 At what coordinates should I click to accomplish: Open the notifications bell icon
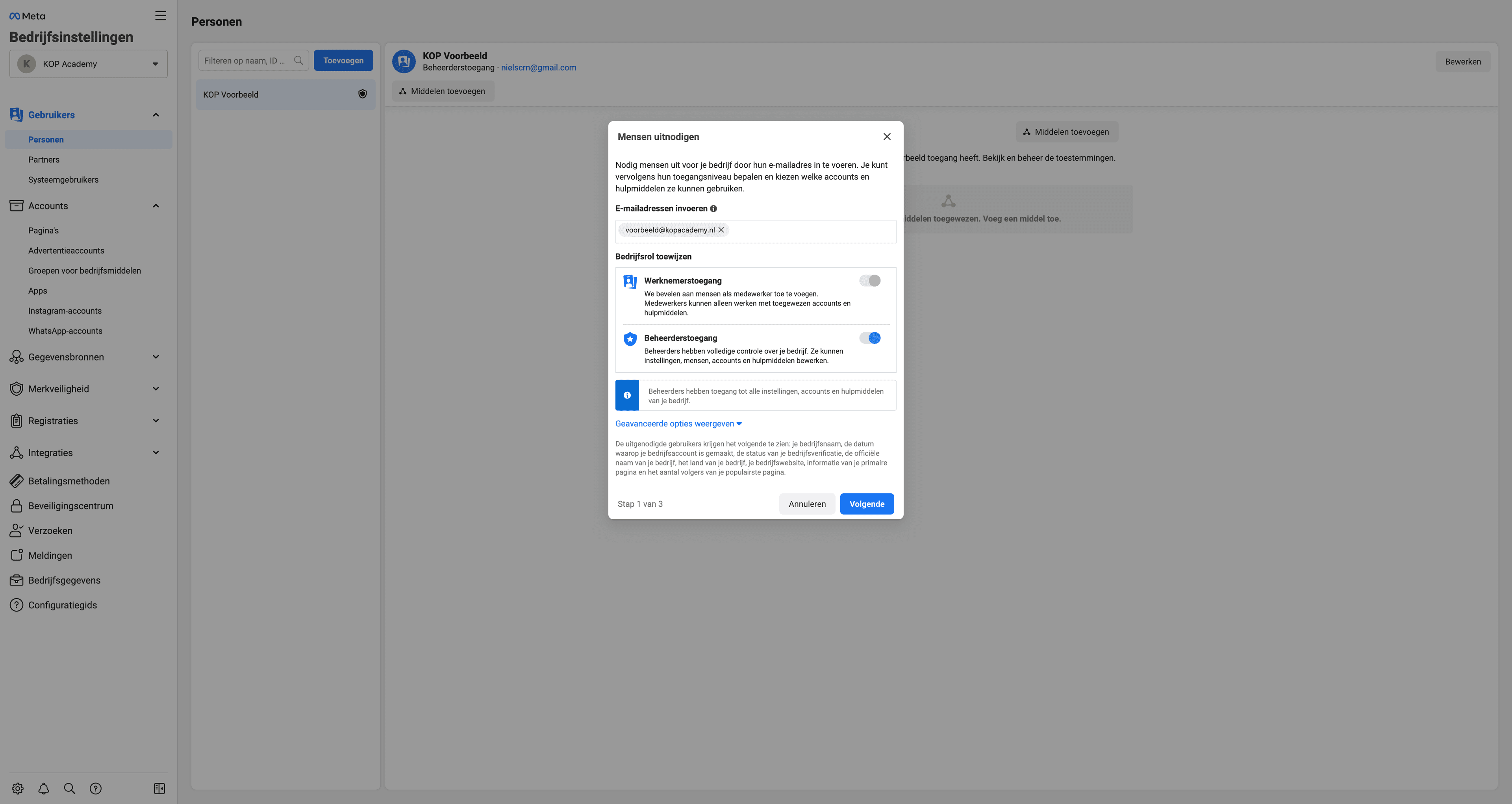pyautogui.click(x=43, y=788)
